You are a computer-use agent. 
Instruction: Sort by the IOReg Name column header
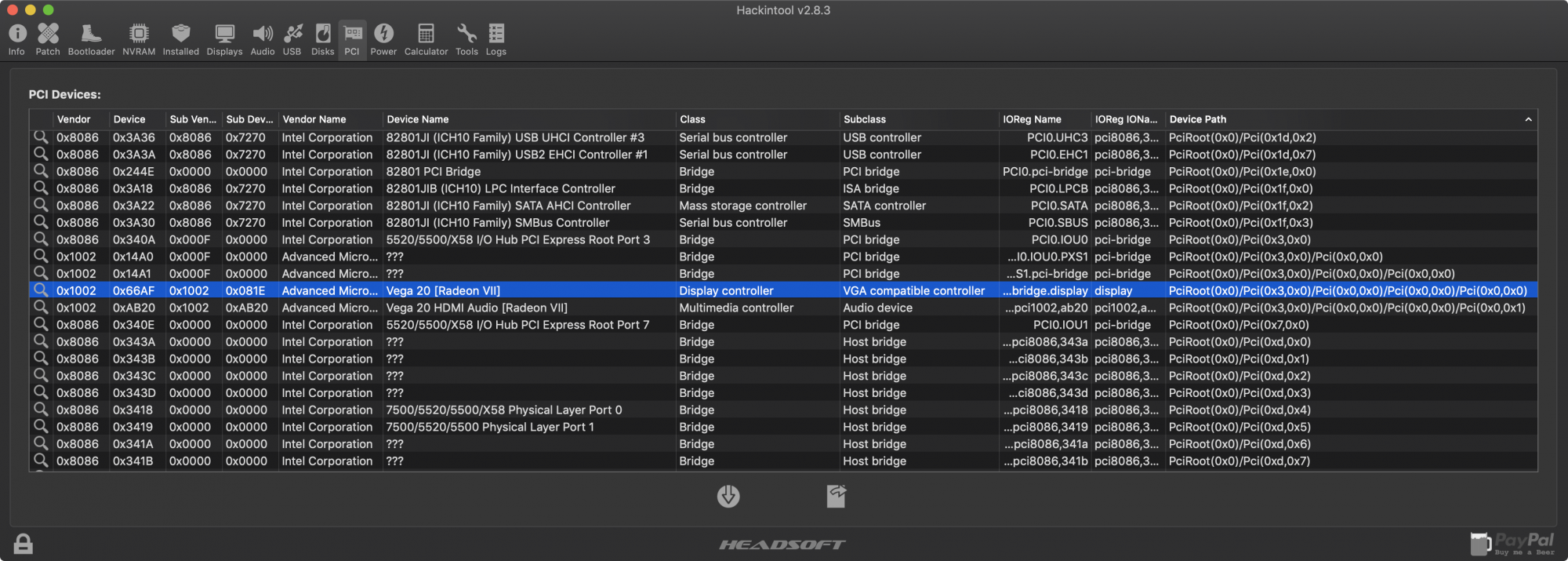pyautogui.click(x=1045, y=119)
